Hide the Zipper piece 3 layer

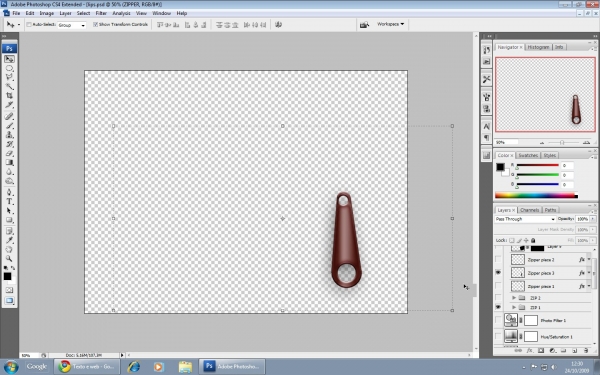tap(498, 273)
